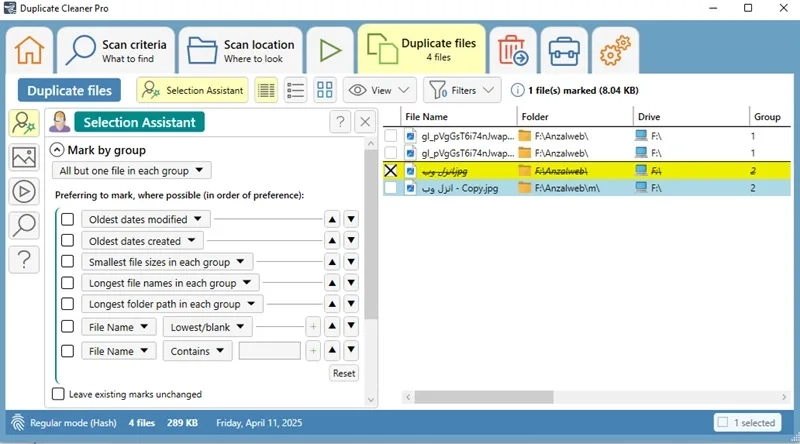Image resolution: width=800 pixels, height=444 pixels.
Task: Switch to details list view icon
Action: click(266, 90)
